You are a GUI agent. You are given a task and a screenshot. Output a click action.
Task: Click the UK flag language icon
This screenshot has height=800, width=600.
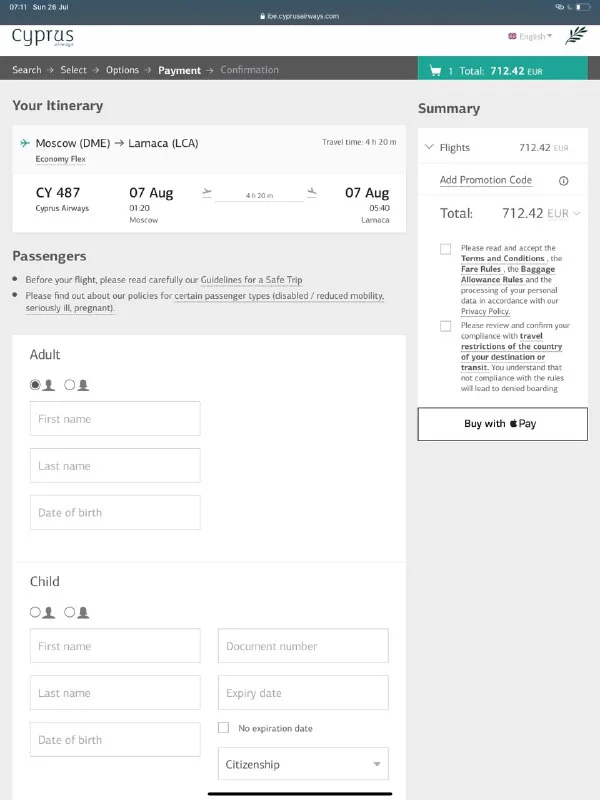pos(513,36)
